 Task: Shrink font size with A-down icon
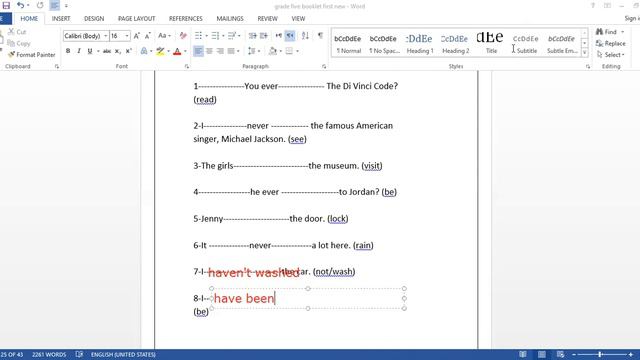pyautogui.click(x=148, y=36)
